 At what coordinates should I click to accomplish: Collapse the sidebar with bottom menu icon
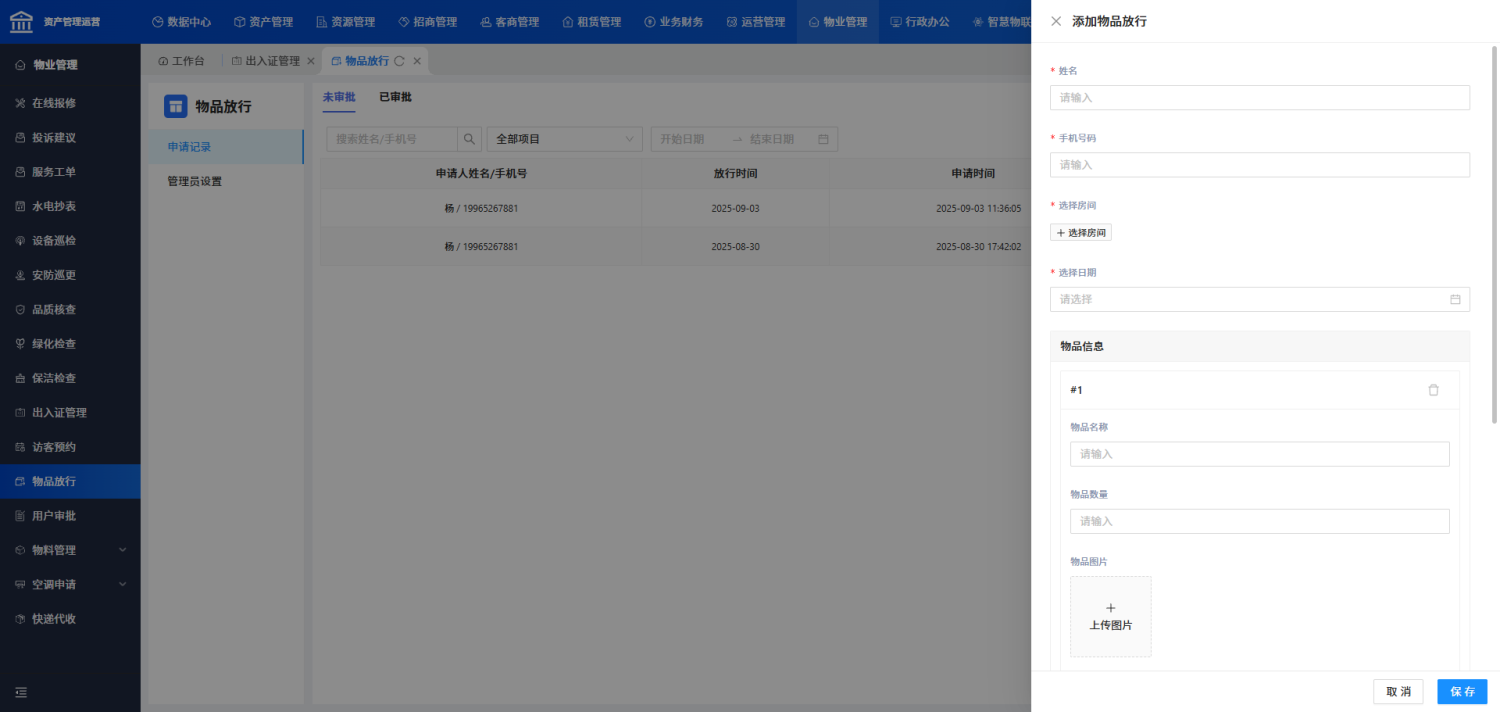coord(21,692)
